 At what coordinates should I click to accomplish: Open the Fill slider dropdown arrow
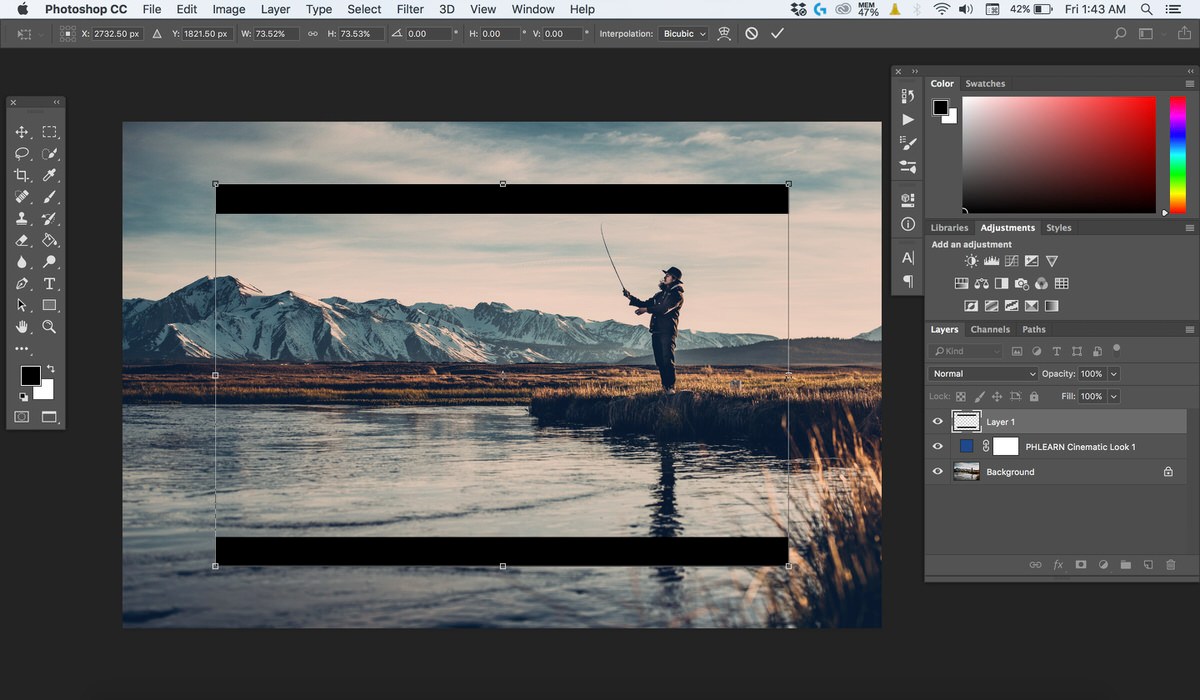point(1114,397)
